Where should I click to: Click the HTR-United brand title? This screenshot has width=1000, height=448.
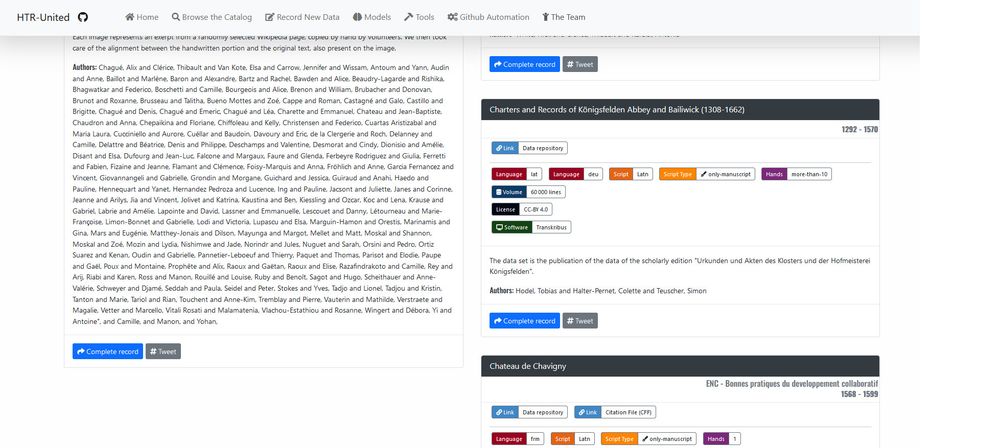coord(43,17)
